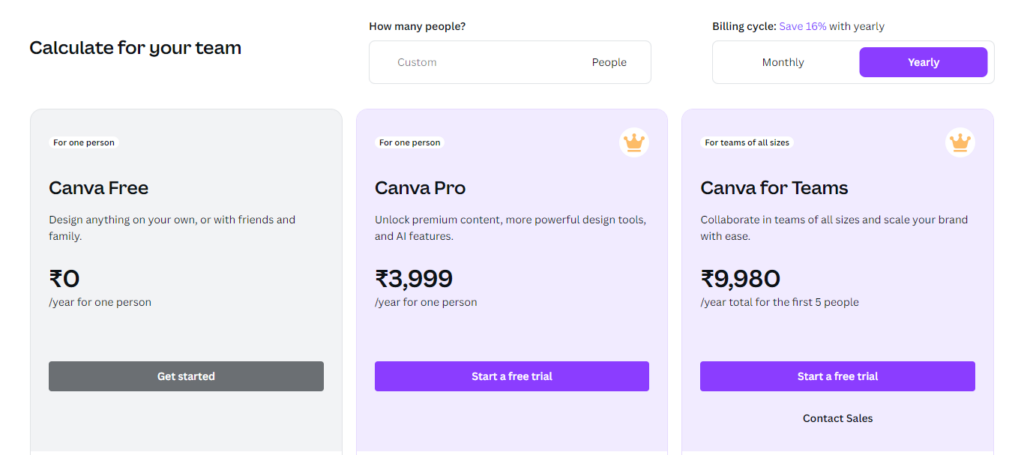Click the "For teams of all sizes" badge

(747, 143)
